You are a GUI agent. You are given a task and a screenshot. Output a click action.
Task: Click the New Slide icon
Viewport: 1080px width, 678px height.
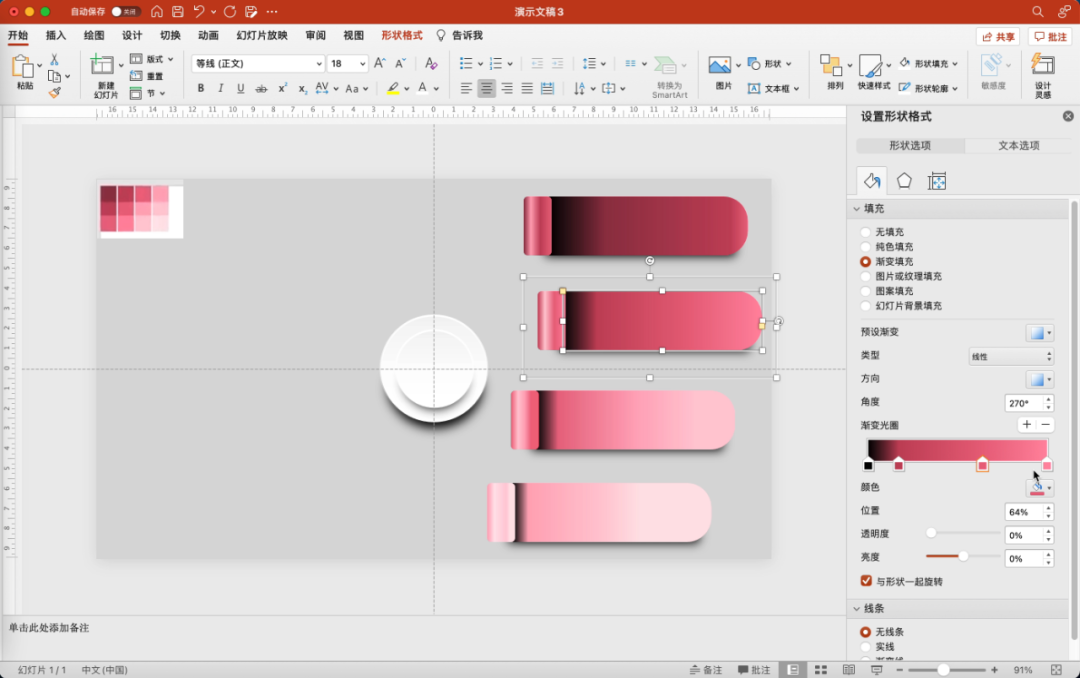(x=102, y=65)
